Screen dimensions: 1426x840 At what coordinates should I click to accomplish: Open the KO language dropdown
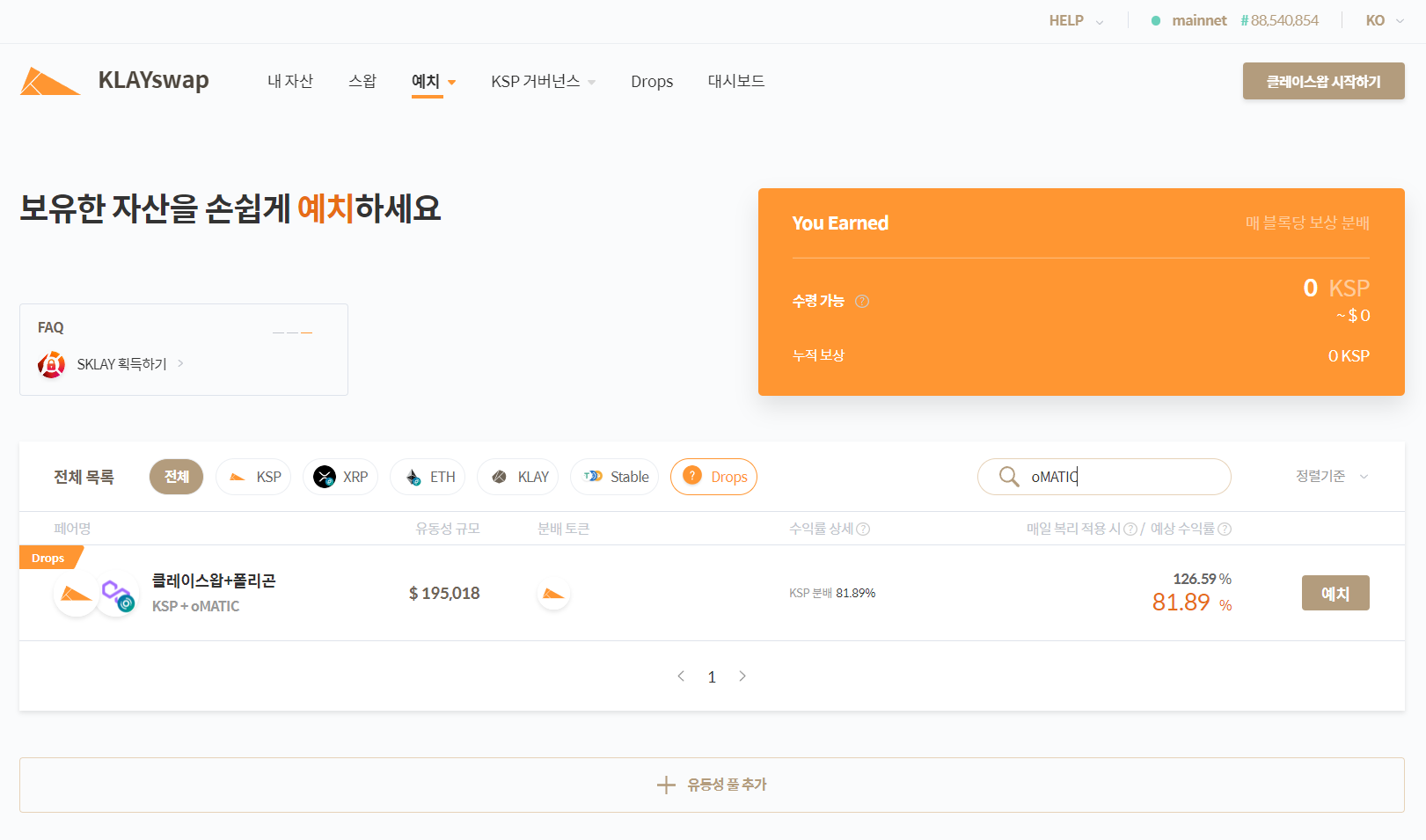(1385, 20)
